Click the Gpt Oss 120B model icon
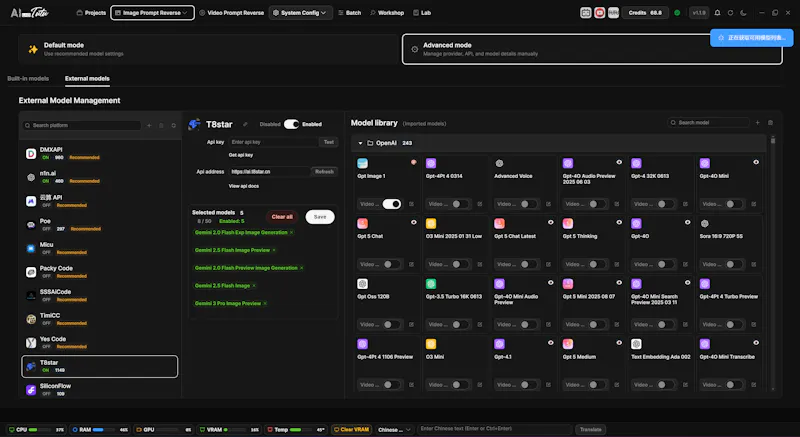Screen dimensions: 800x437 (x=362, y=284)
